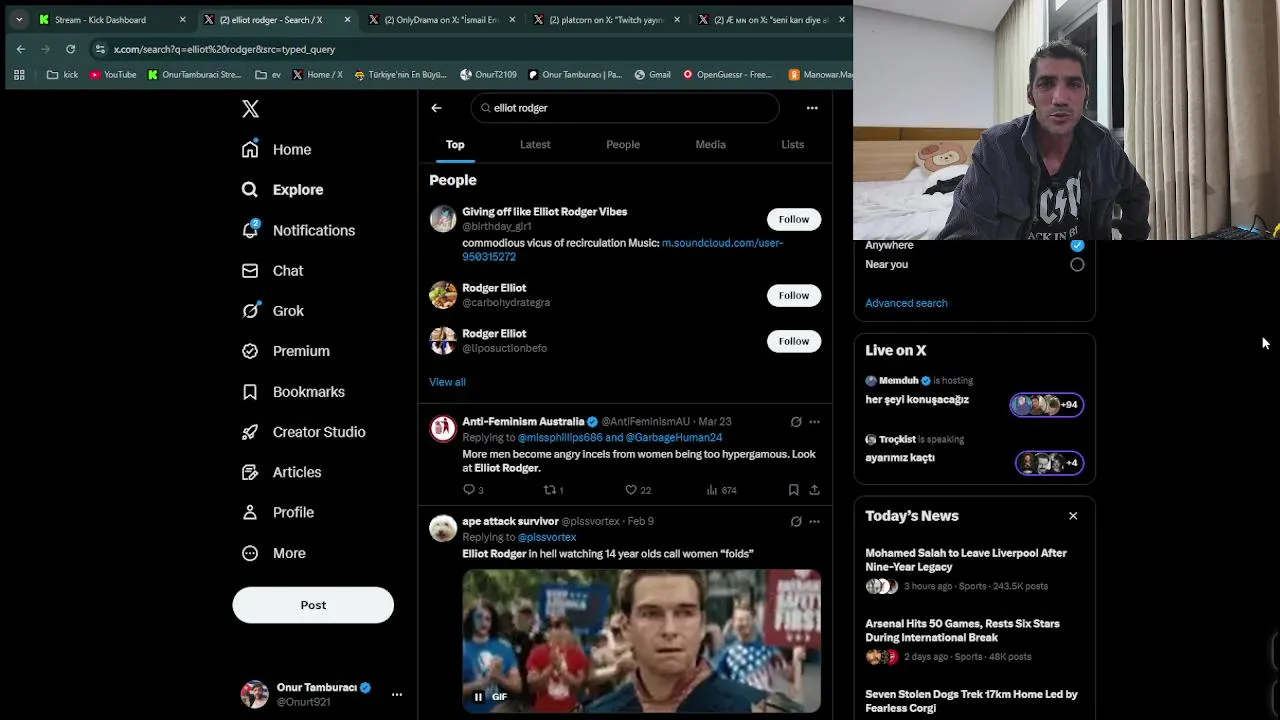This screenshot has width=1280, height=720.
Task: Switch to Top search tab
Action: [455, 145]
